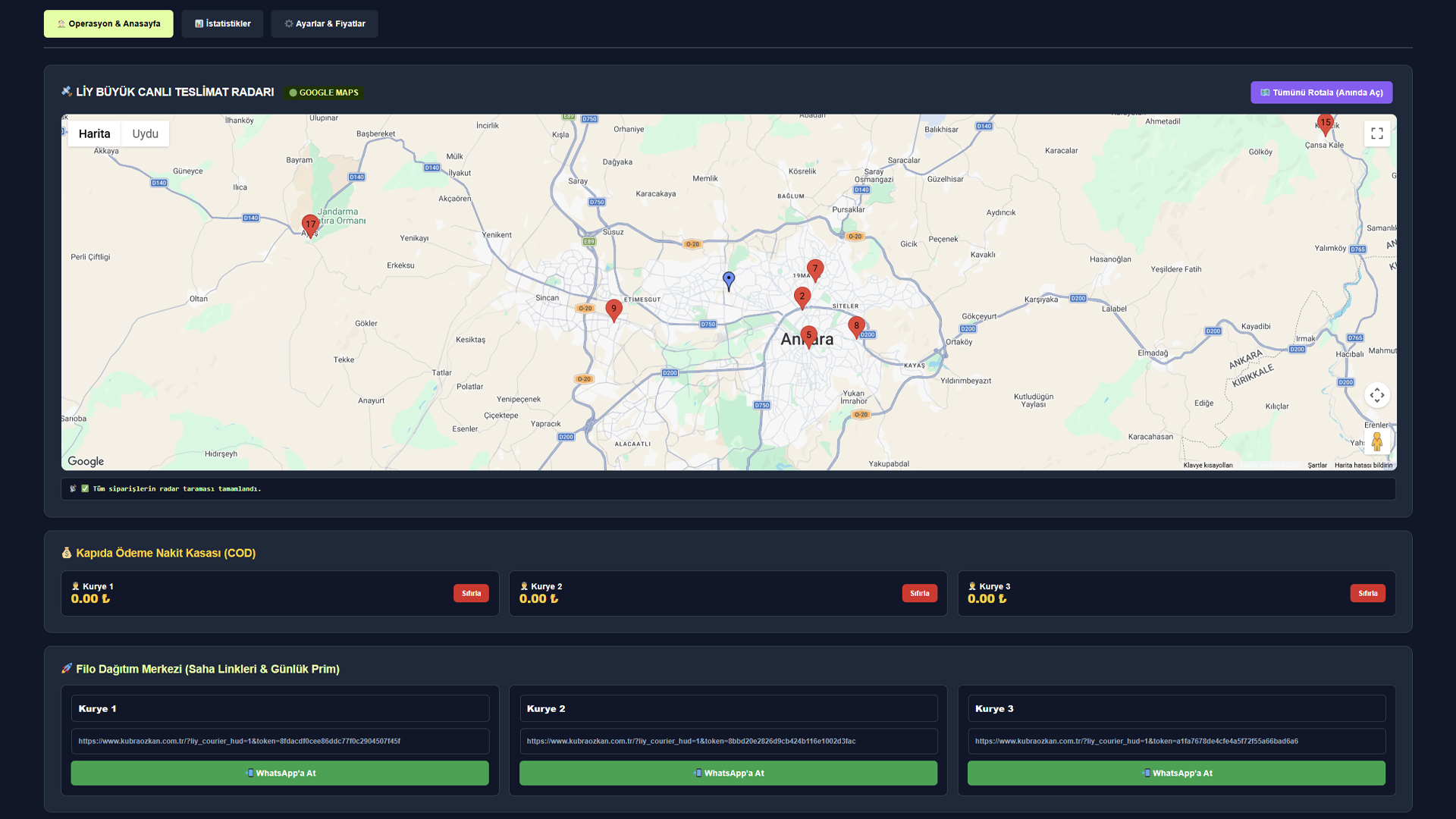Select map marker number 15
The height and width of the screenshot is (819, 1456).
coord(1326,124)
